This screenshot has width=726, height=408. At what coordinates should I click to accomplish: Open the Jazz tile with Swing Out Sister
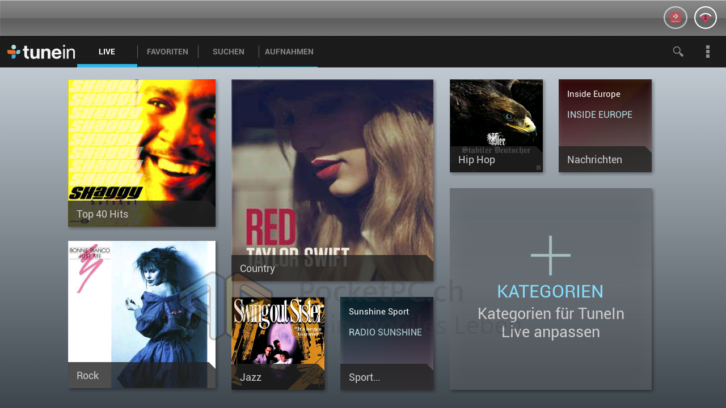point(278,343)
